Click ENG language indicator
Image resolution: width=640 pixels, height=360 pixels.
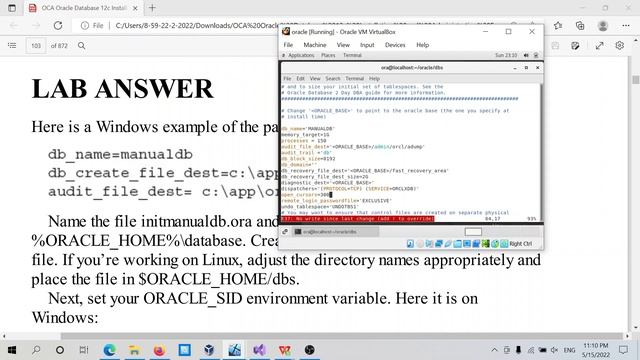tap(569, 350)
